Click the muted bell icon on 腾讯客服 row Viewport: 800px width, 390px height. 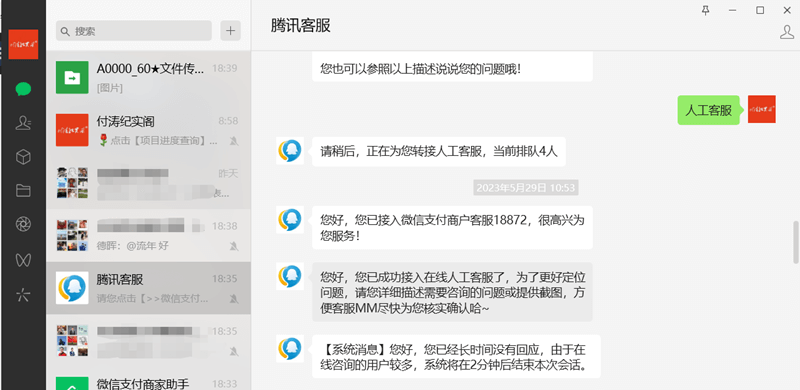click(234, 299)
